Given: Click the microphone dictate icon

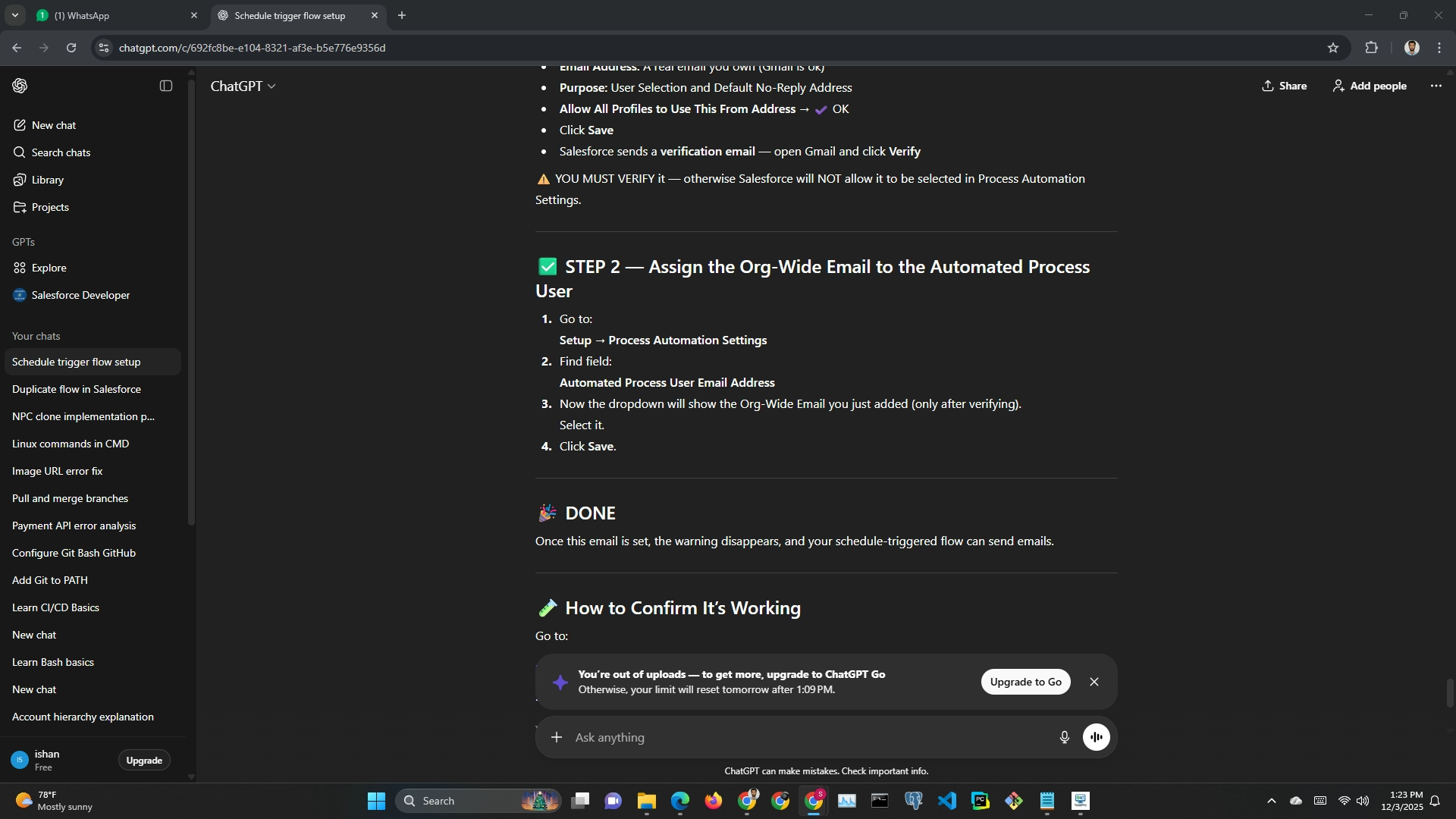Looking at the screenshot, I should (x=1064, y=737).
